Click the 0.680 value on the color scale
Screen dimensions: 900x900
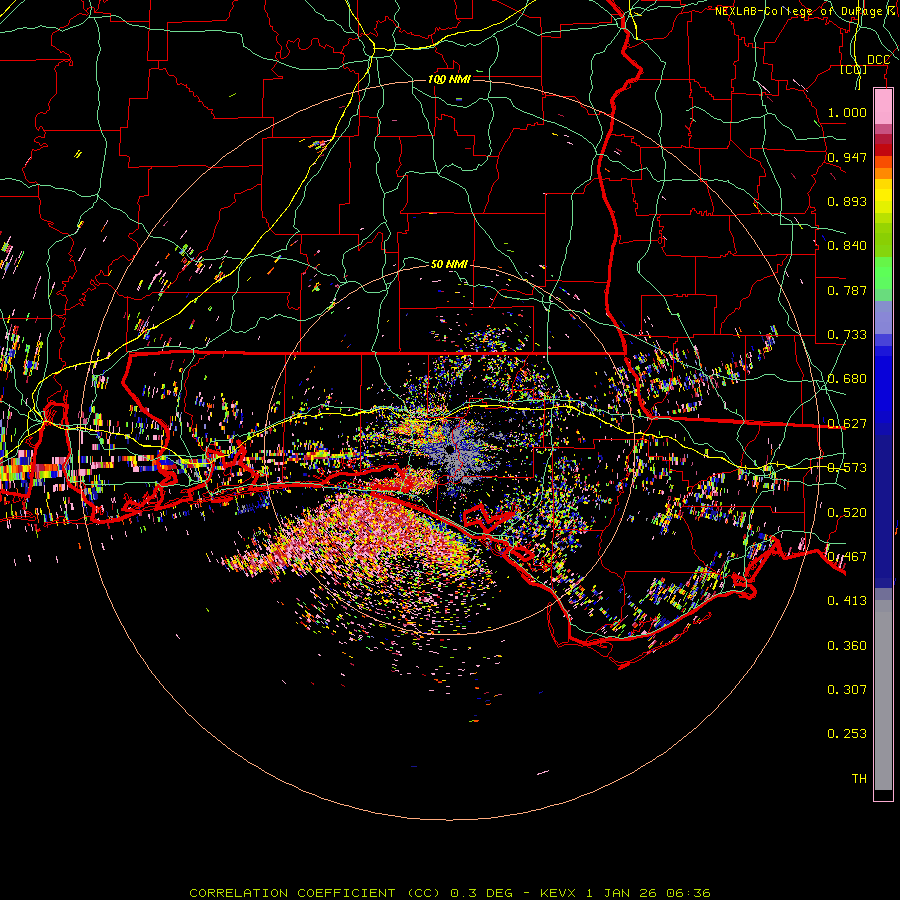coord(847,379)
